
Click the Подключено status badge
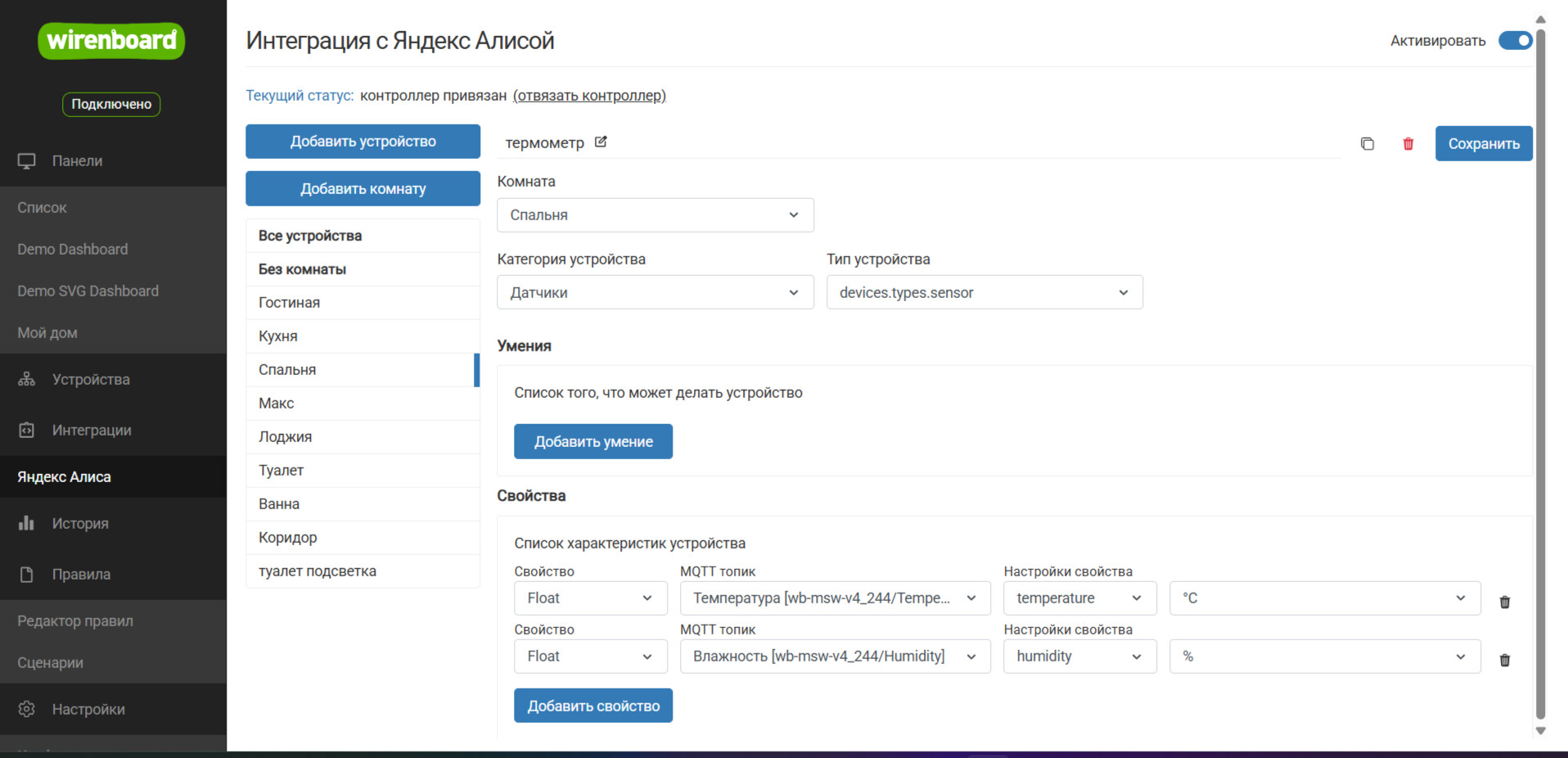tap(111, 104)
